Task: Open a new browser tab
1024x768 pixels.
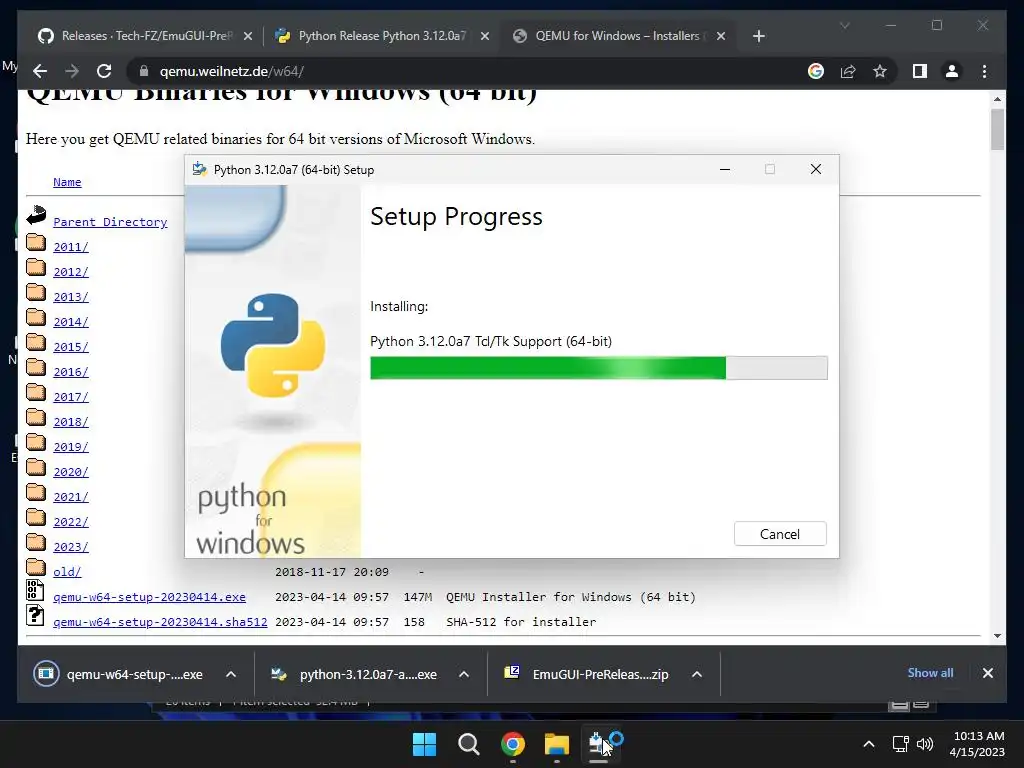Action: click(758, 36)
